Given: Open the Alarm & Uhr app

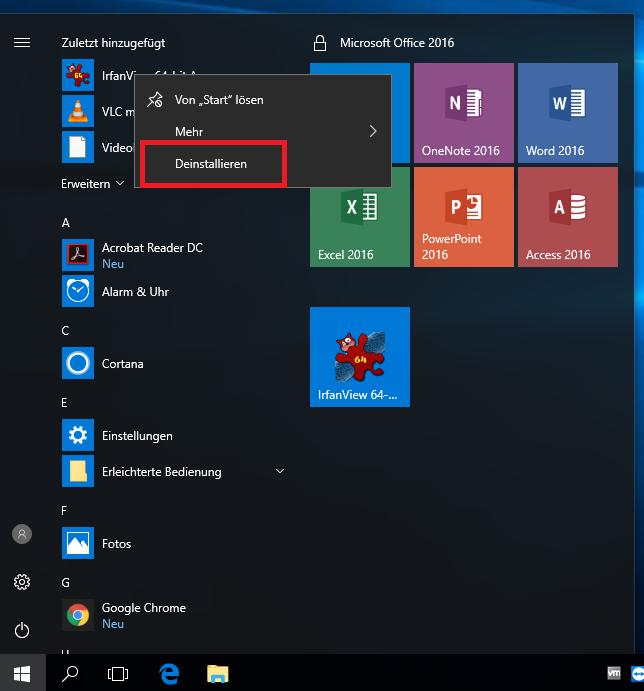Looking at the screenshot, I should click(x=134, y=292).
